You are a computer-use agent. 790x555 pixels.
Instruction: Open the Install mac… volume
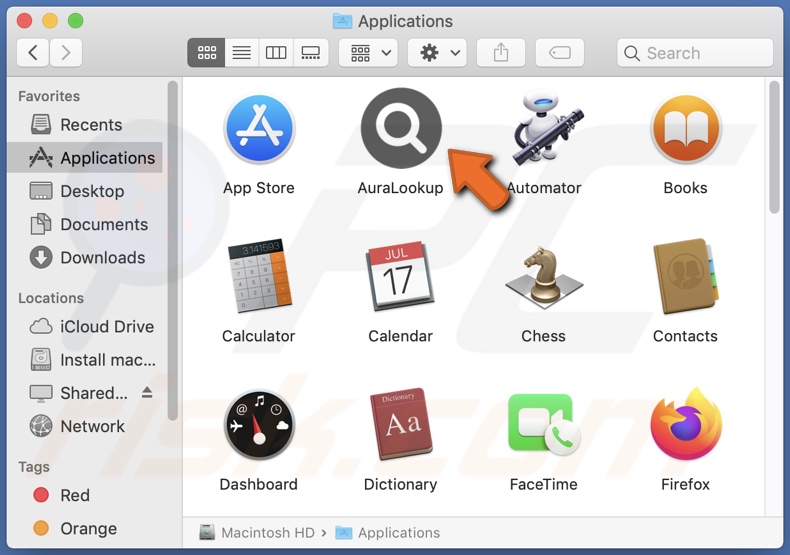(x=85, y=360)
